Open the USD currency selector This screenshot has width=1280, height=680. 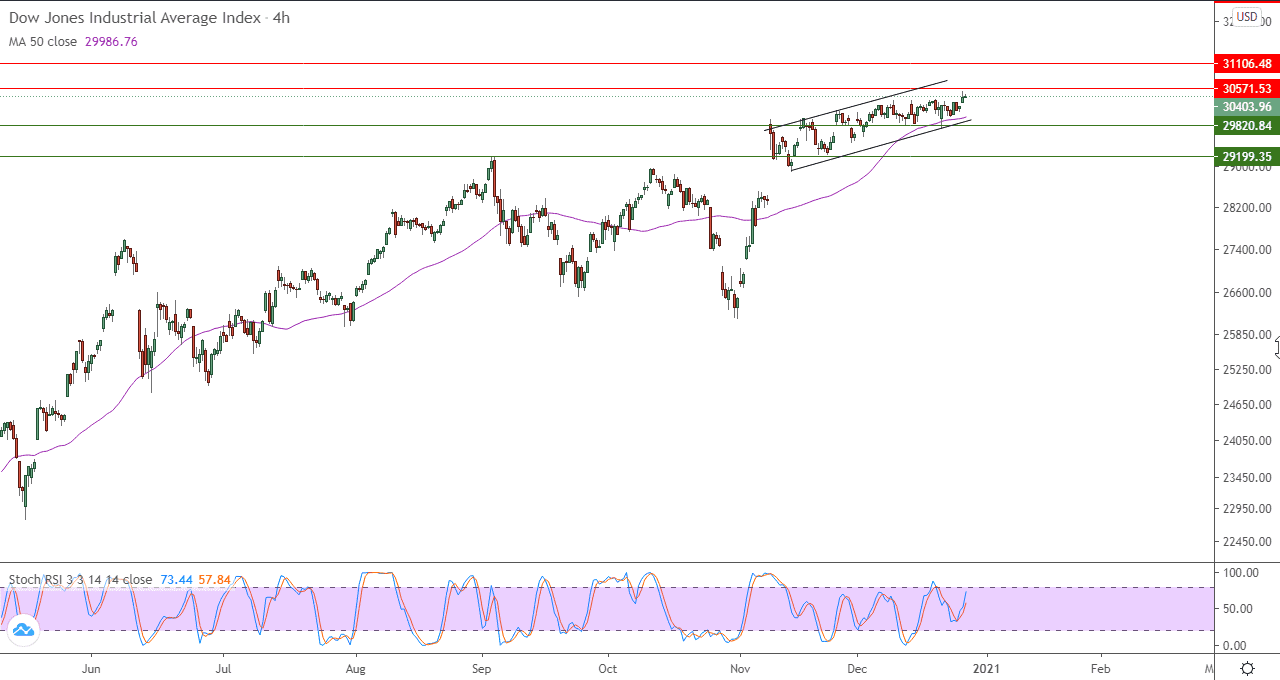coord(1246,16)
